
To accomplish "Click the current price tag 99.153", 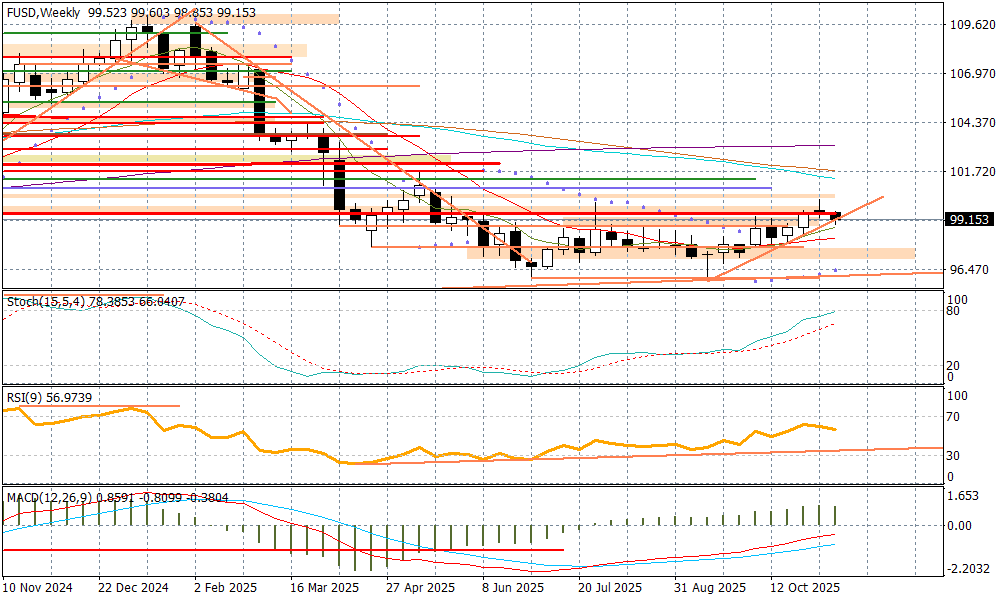I will pos(968,220).
